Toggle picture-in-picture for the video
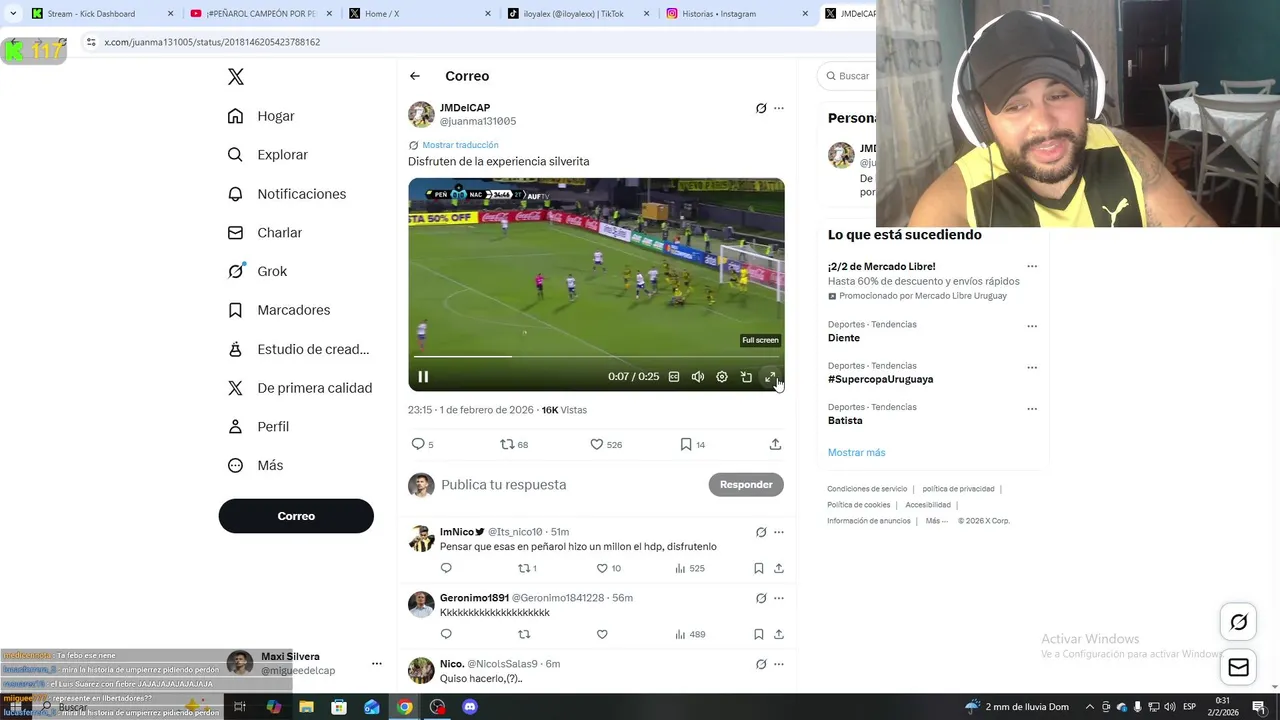This screenshot has width=1280, height=720. [x=746, y=377]
